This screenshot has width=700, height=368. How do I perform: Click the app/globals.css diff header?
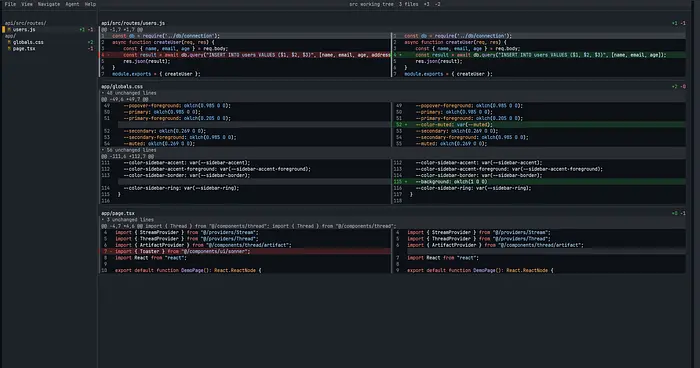point(122,87)
